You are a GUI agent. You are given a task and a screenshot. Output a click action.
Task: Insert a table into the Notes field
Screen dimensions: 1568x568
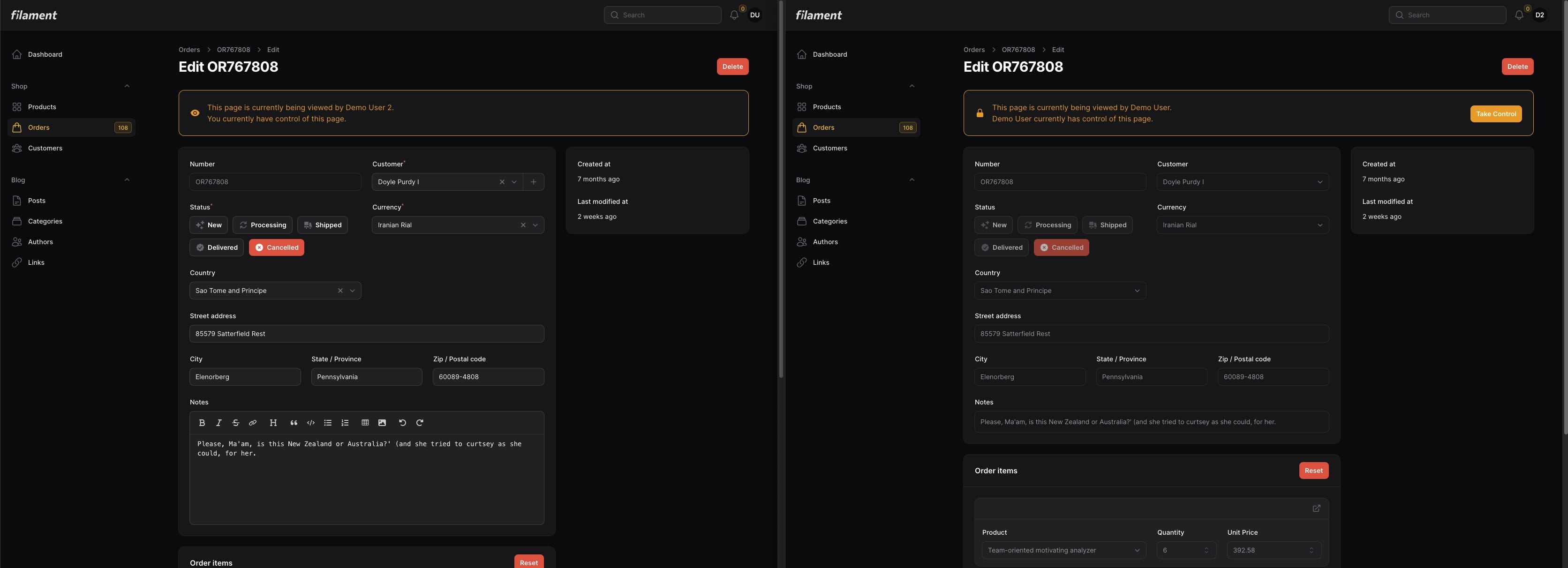365,422
